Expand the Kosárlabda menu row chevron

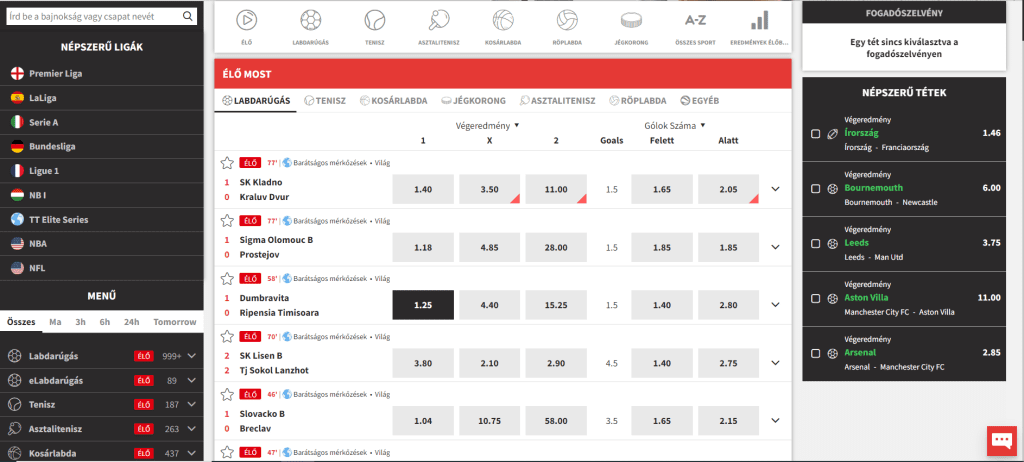point(191,453)
